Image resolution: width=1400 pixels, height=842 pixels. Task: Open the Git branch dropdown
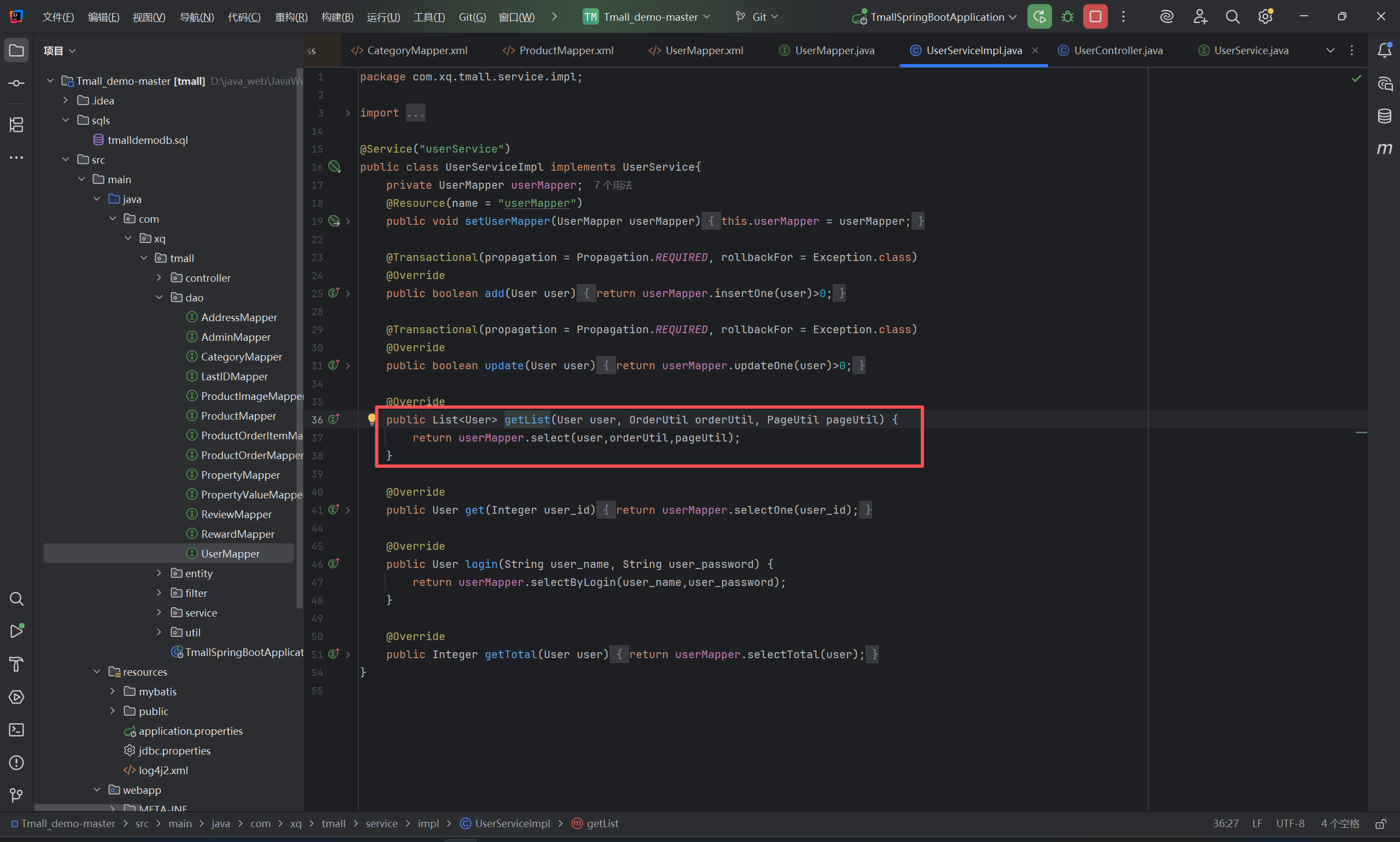point(757,16)
